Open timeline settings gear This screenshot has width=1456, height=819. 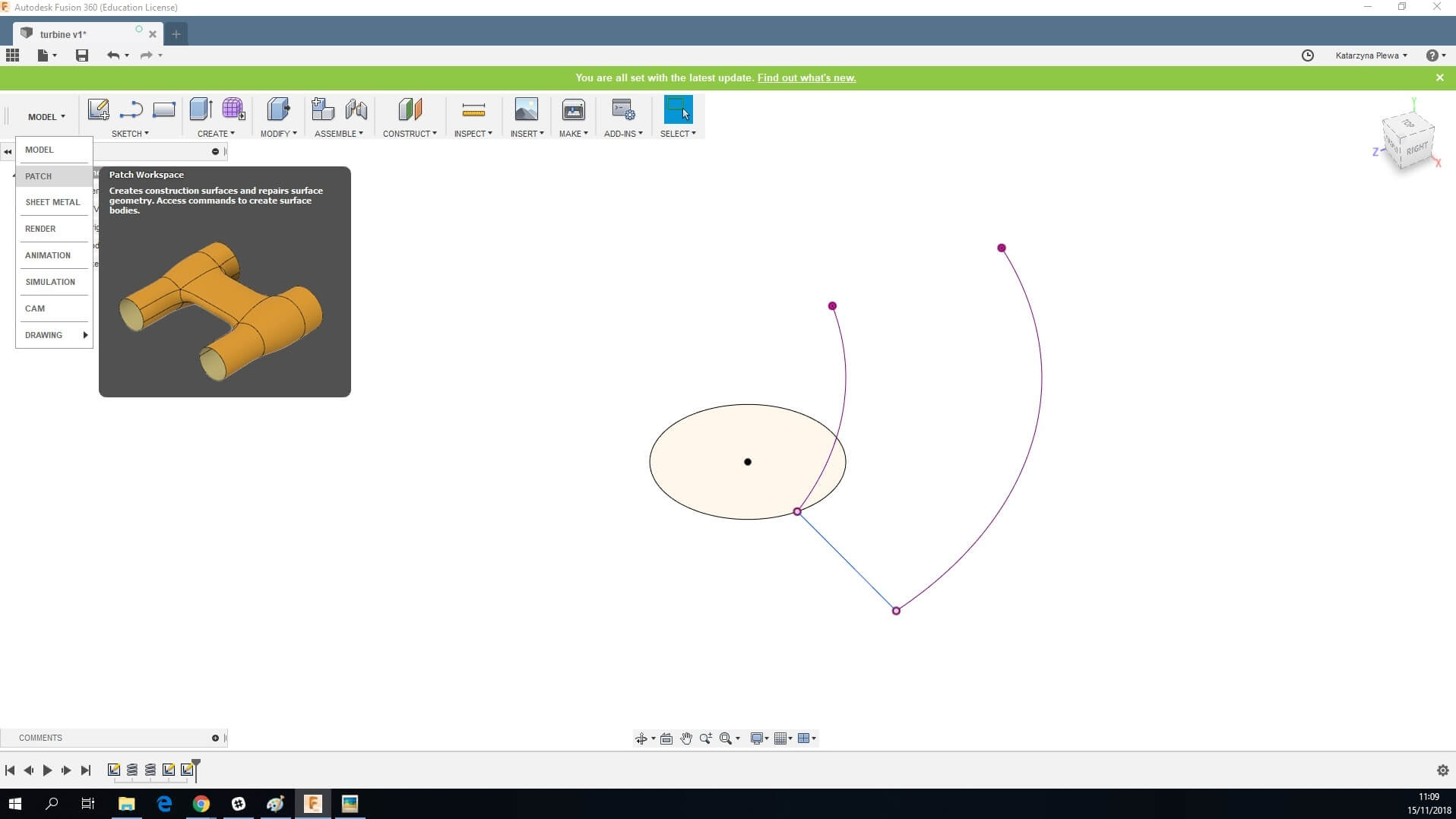tap(1442, 770)
